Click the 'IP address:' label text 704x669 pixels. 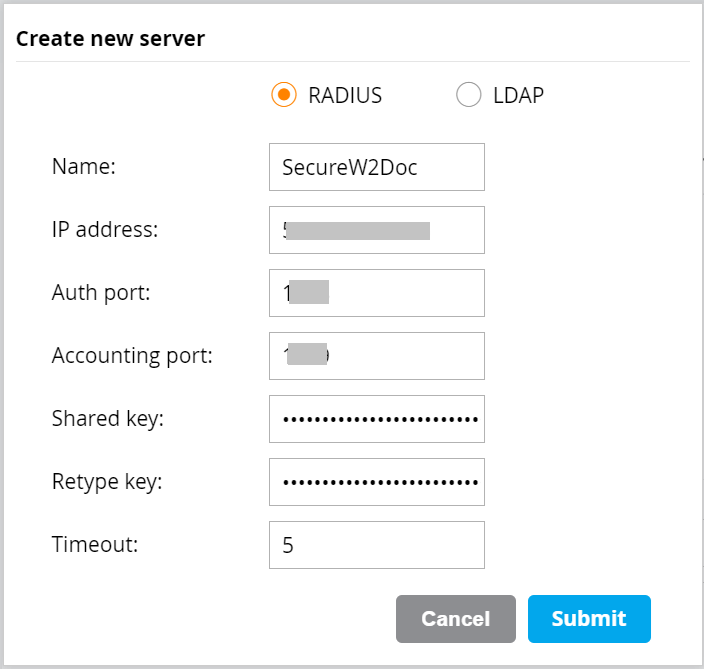(x=105, y=230)
